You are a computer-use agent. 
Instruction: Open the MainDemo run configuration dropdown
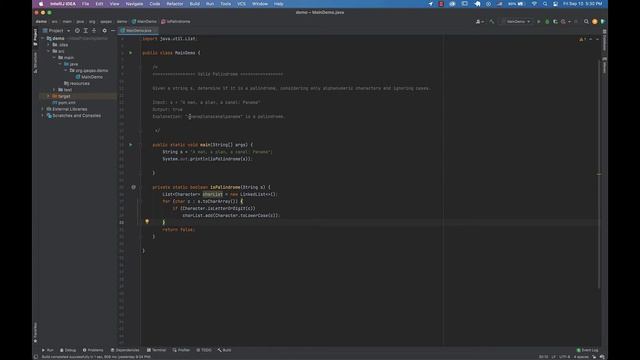pyautogui.click(x=516, y=22)
